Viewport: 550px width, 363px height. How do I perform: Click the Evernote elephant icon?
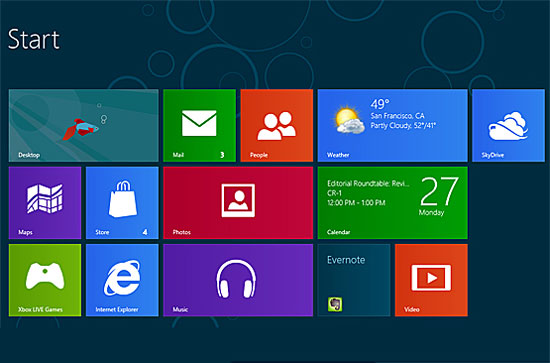pyautogui.click(x=335, y=304)
